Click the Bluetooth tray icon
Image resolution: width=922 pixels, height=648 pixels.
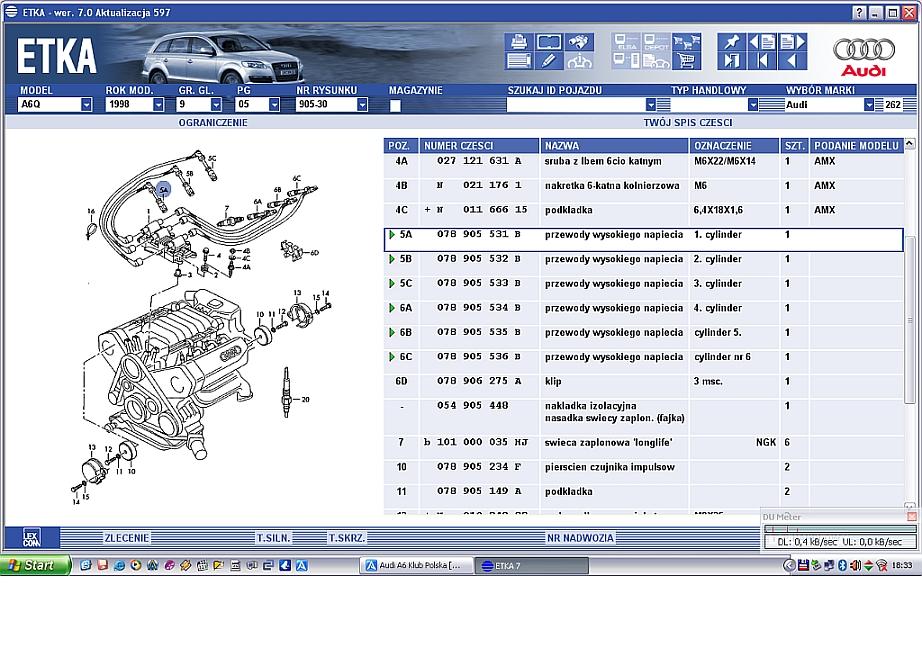(842, 565)
